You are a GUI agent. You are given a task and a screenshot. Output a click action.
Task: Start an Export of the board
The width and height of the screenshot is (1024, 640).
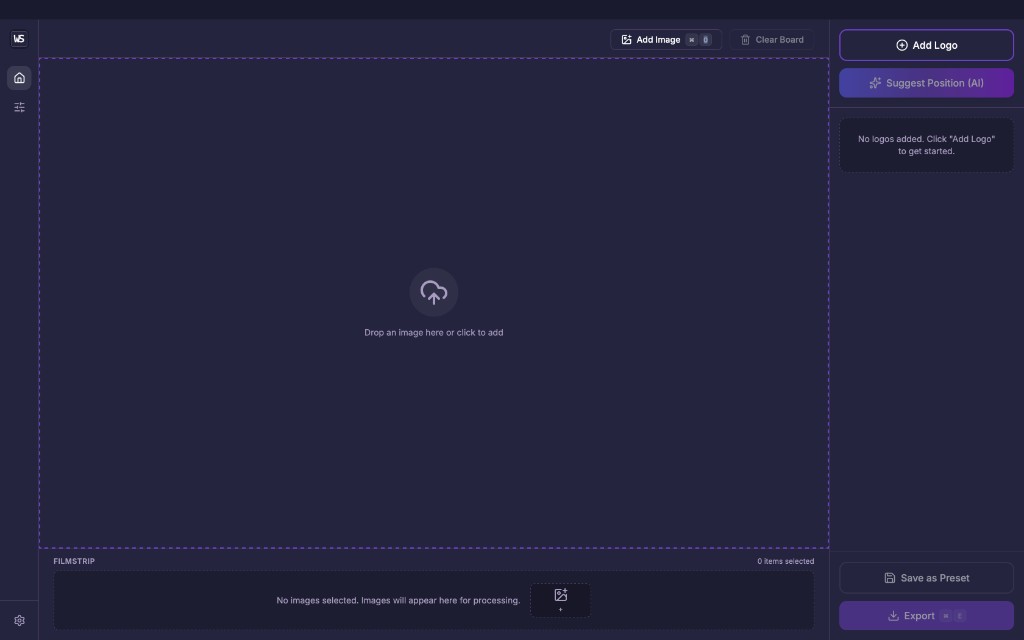pos(926,616)
